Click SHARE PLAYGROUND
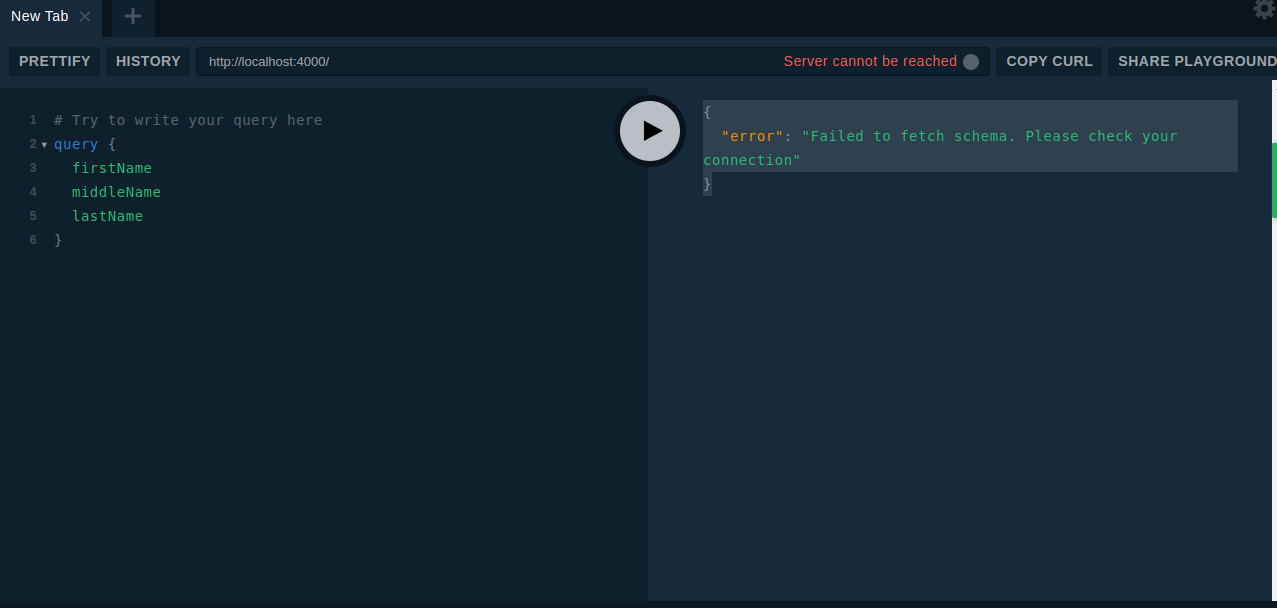Screen dimensions: 1277x608 1196,61
